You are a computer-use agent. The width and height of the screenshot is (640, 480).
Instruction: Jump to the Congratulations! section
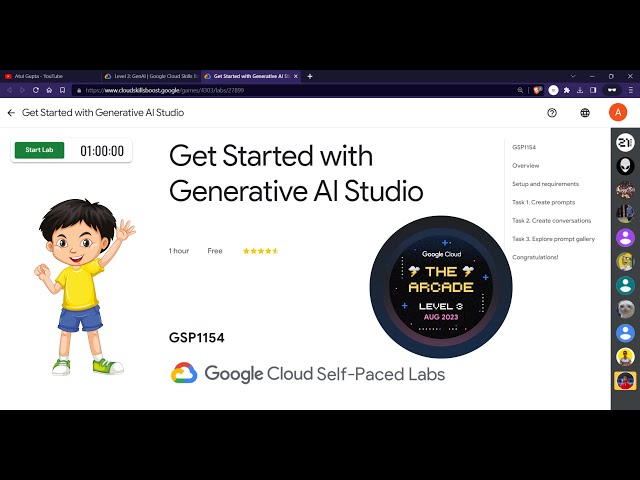(x=535, y=258)
